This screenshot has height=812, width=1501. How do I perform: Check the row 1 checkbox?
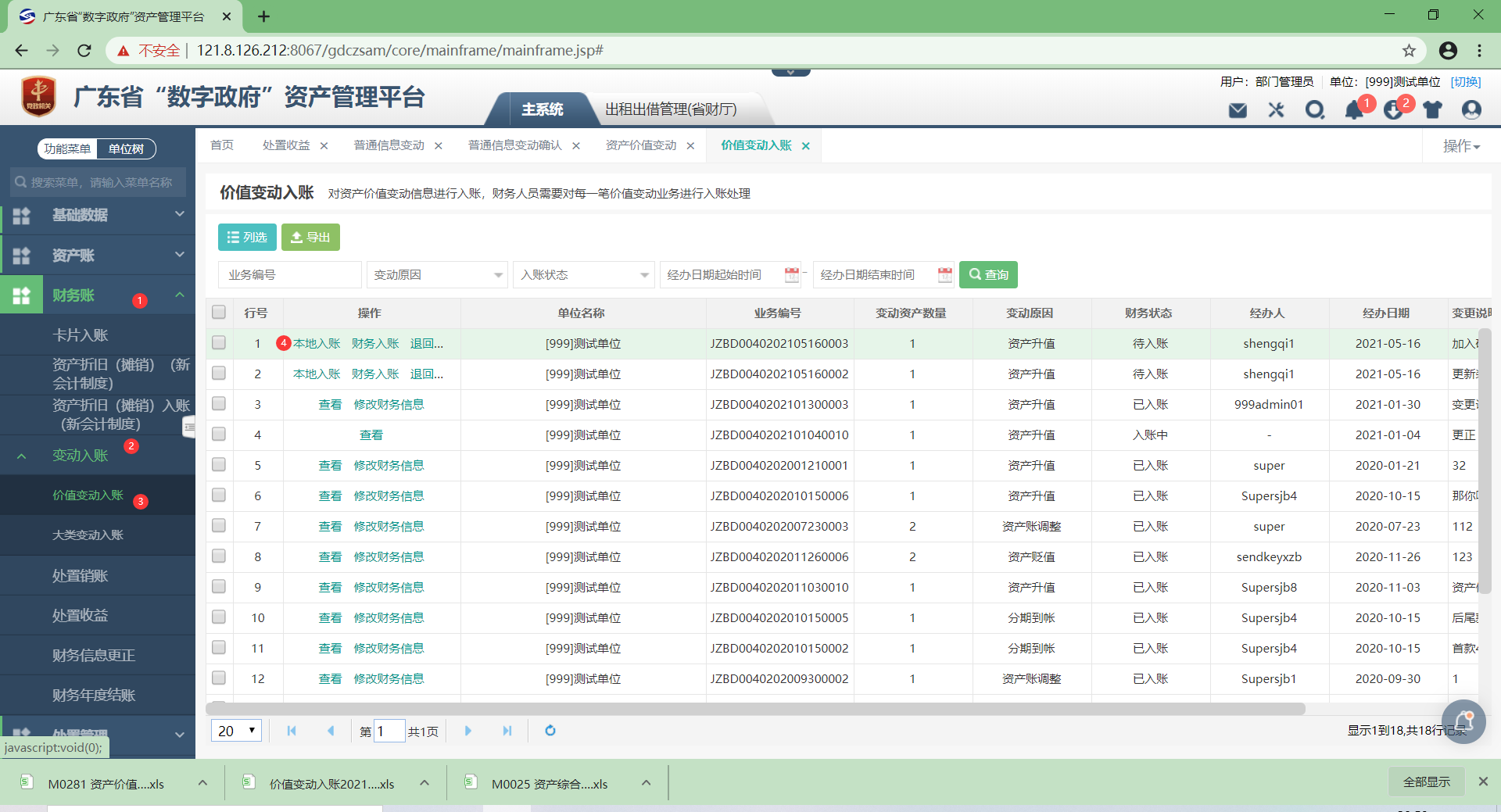coord(219,343)
